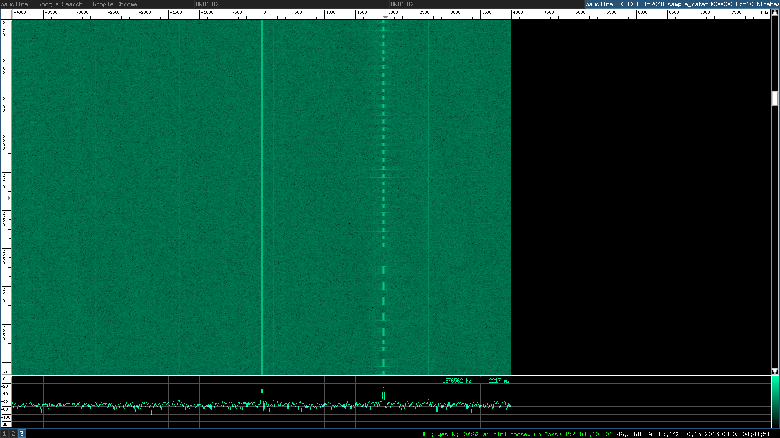
Task: Select the highlighted workspace 3 button
Action: point(22,434)
